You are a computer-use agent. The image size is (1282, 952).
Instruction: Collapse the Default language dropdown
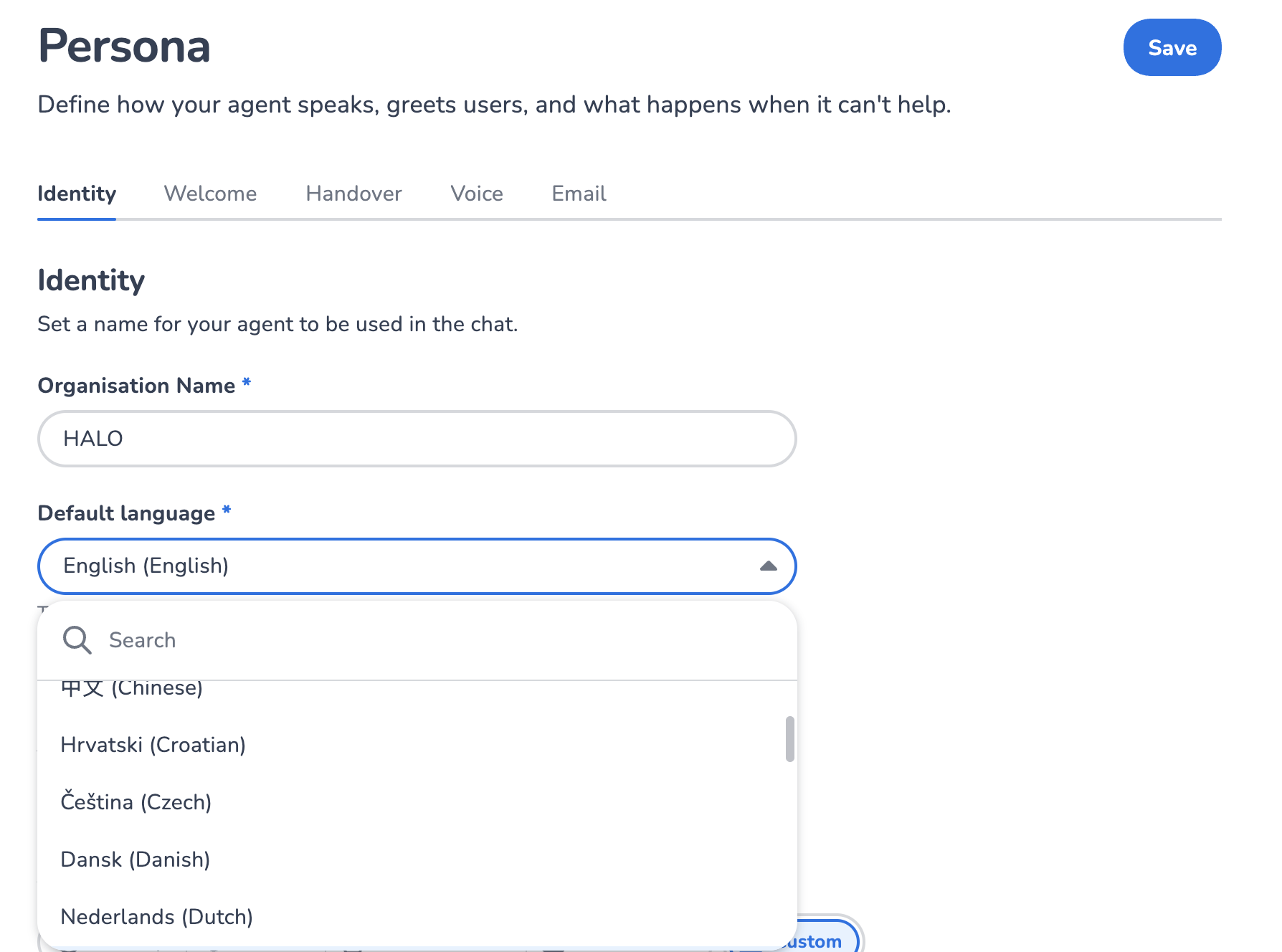(417, 566)
